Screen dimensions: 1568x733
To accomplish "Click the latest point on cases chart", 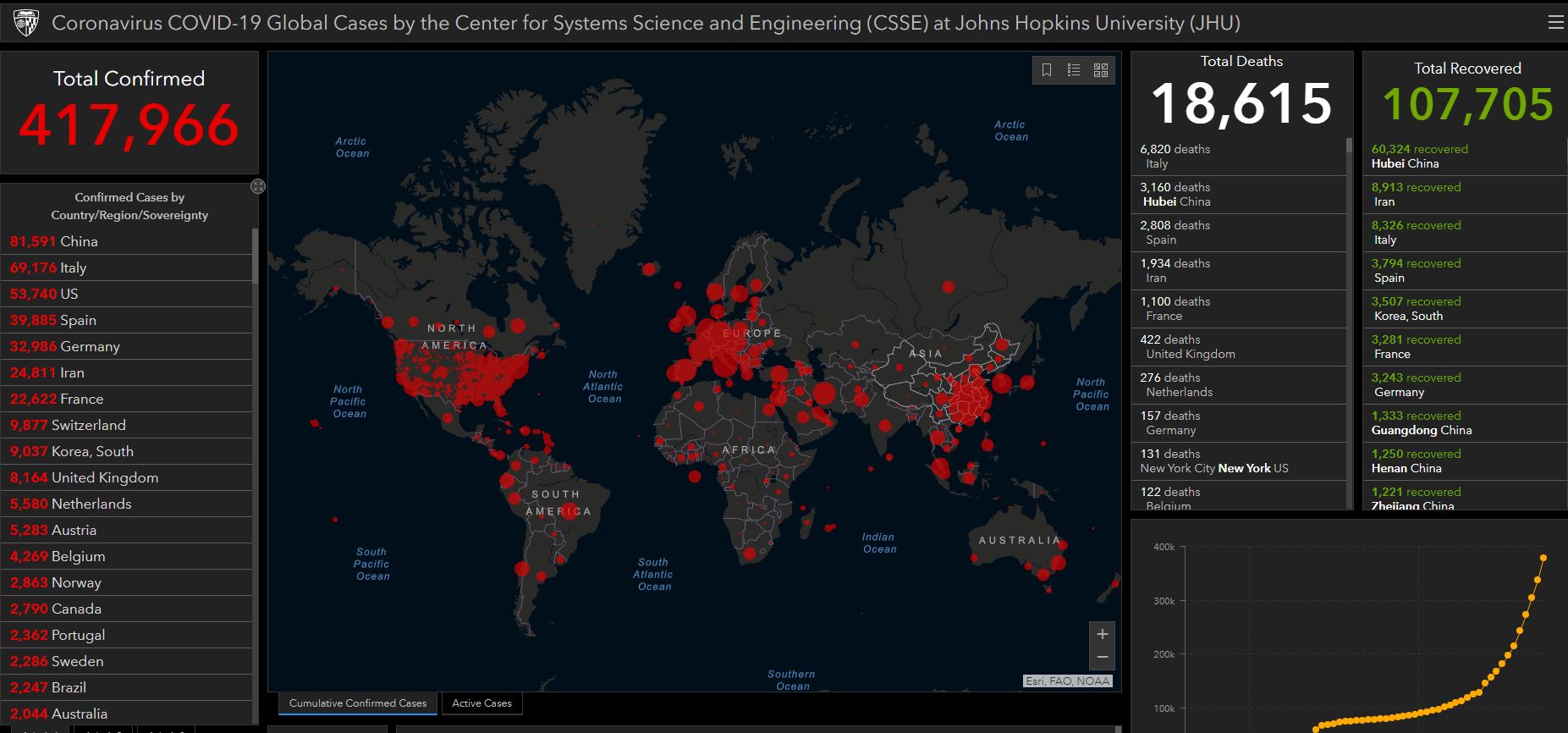I will (1543, 558).
